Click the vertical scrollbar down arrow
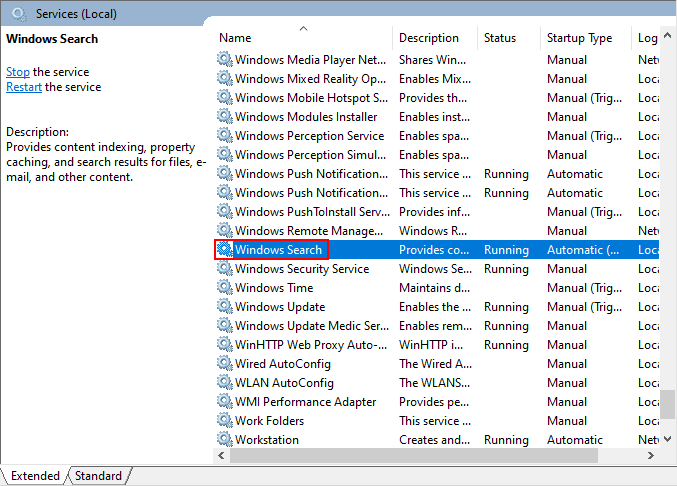 tap(668, 439)
